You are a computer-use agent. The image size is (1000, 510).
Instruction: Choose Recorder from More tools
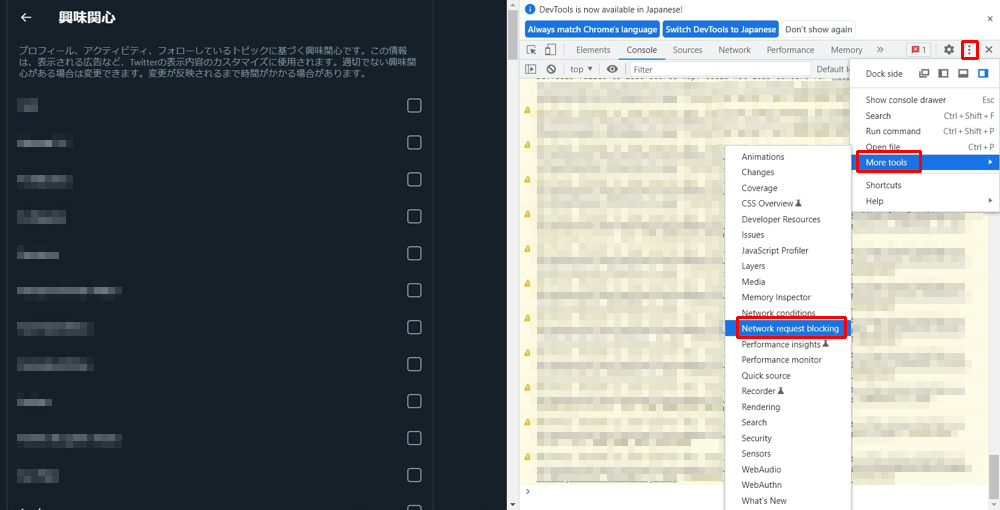point(788,391)
